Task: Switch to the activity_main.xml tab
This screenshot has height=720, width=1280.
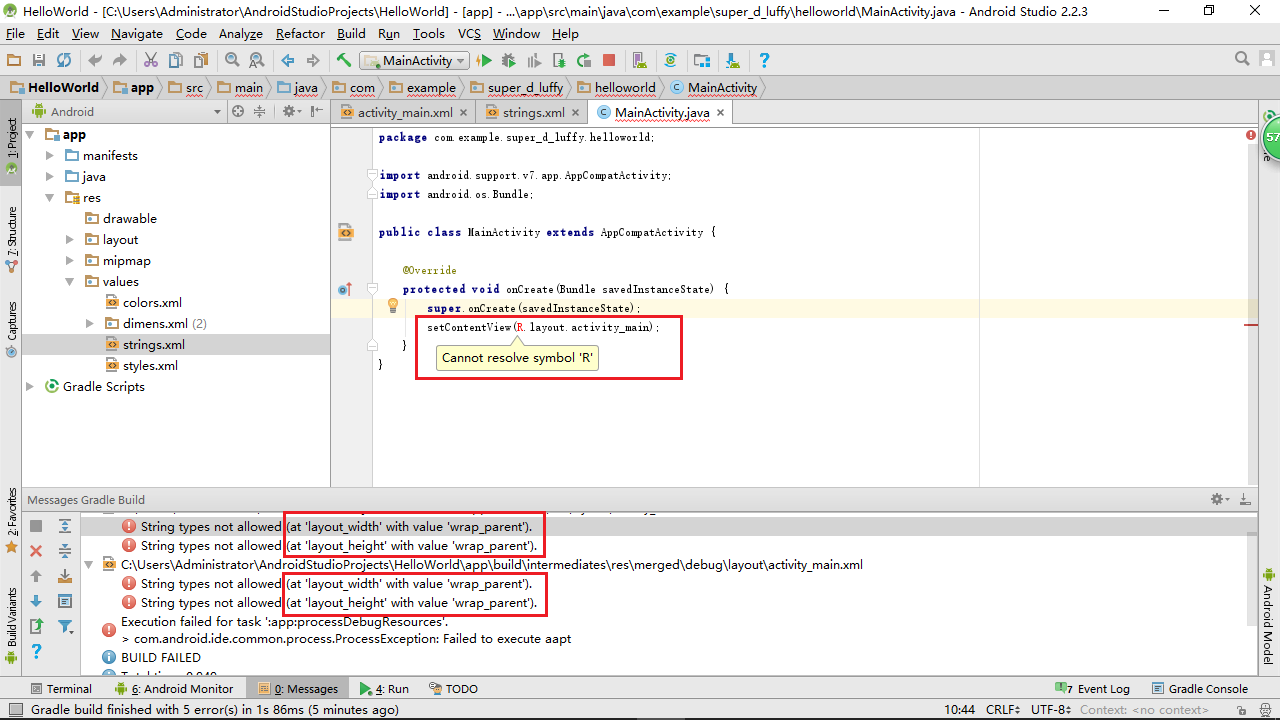Action: [405, 112]
